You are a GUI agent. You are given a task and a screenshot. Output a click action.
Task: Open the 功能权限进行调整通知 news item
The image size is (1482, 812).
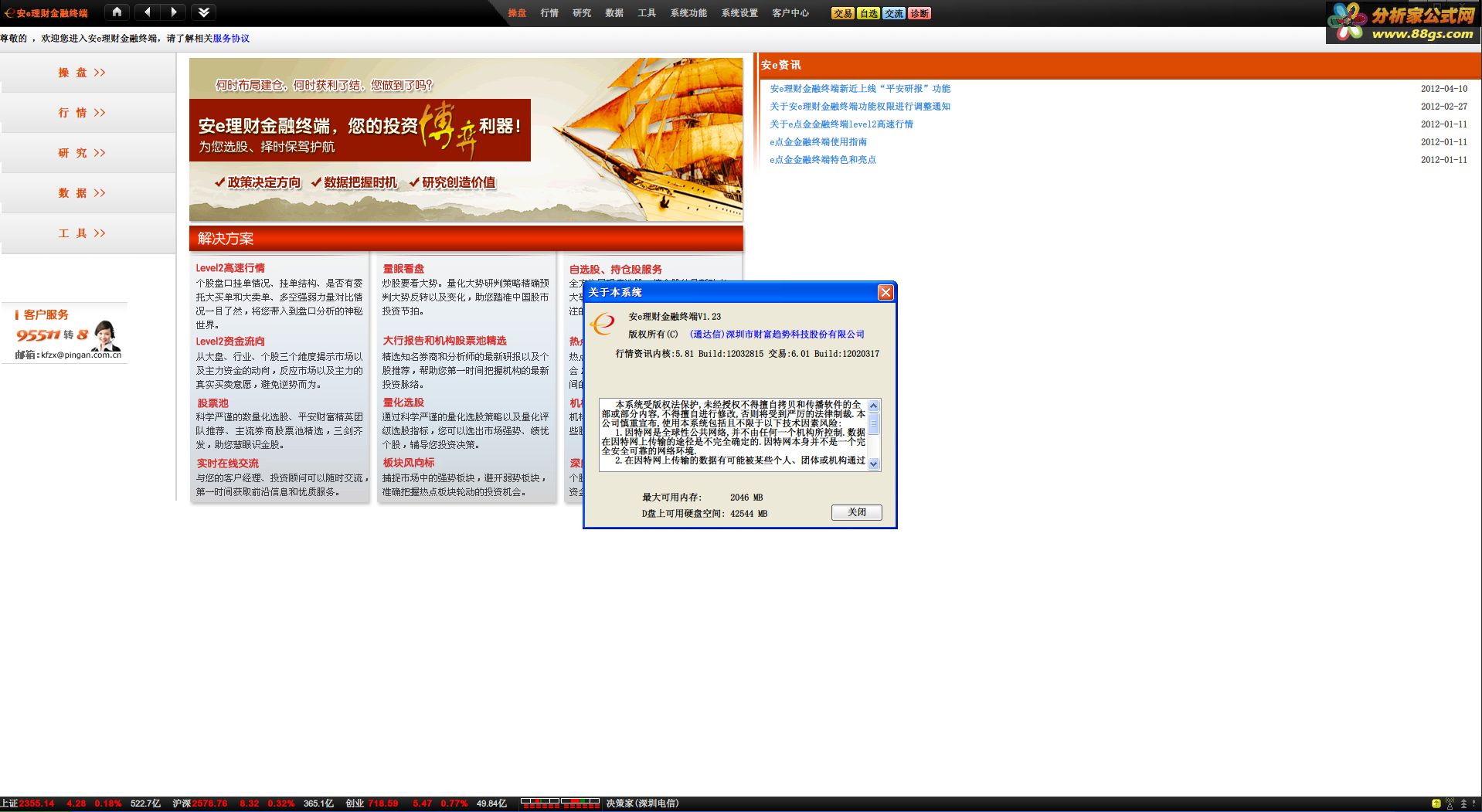[x=860, y=107]
